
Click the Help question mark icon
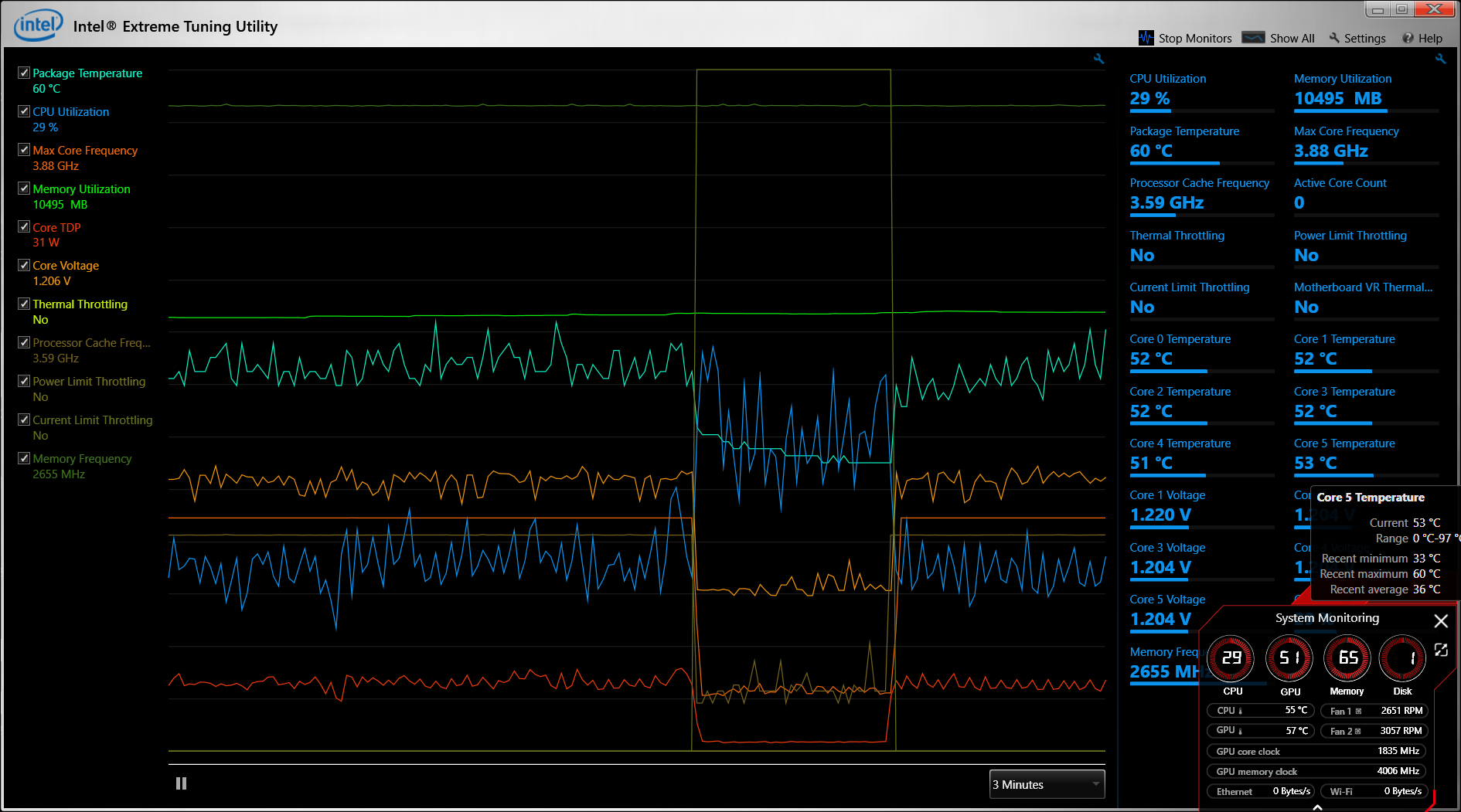1408,38
